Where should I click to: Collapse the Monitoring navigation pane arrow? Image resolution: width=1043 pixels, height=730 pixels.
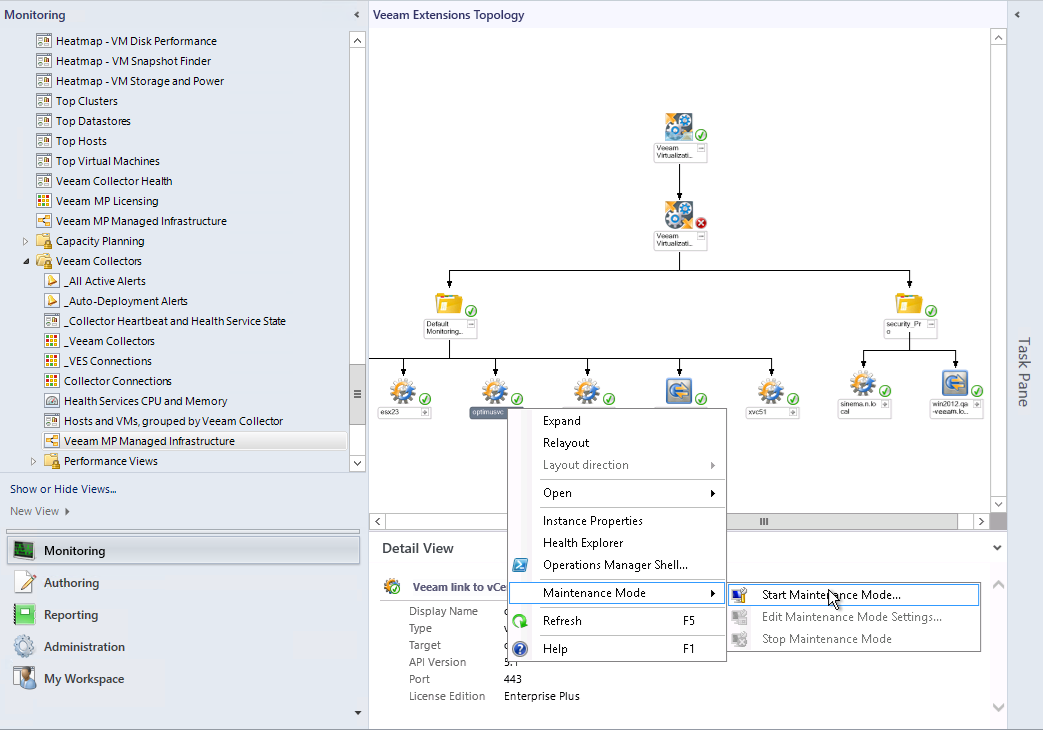pos(357,15)
